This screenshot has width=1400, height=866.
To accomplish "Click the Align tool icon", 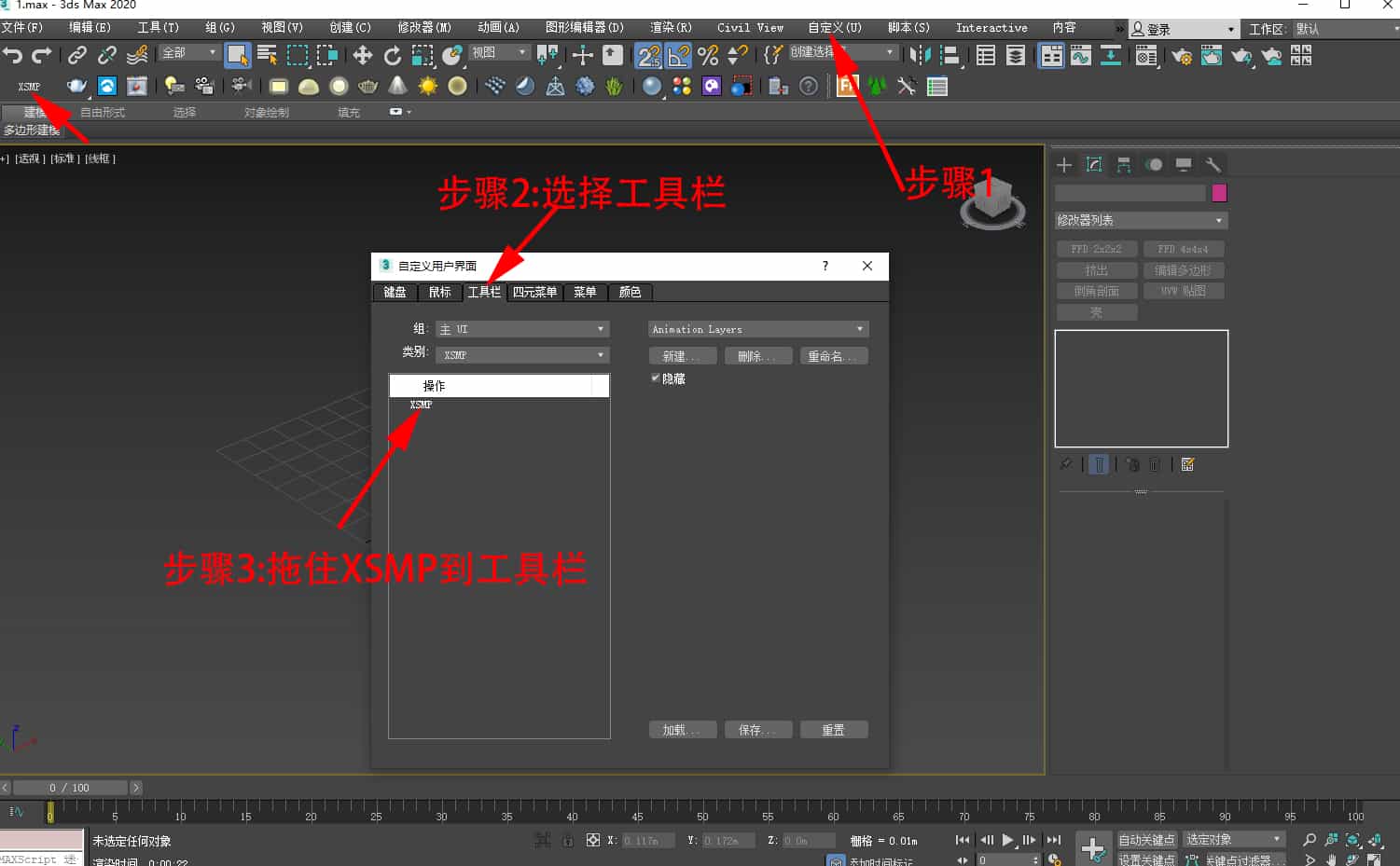I will pos(950,56).
